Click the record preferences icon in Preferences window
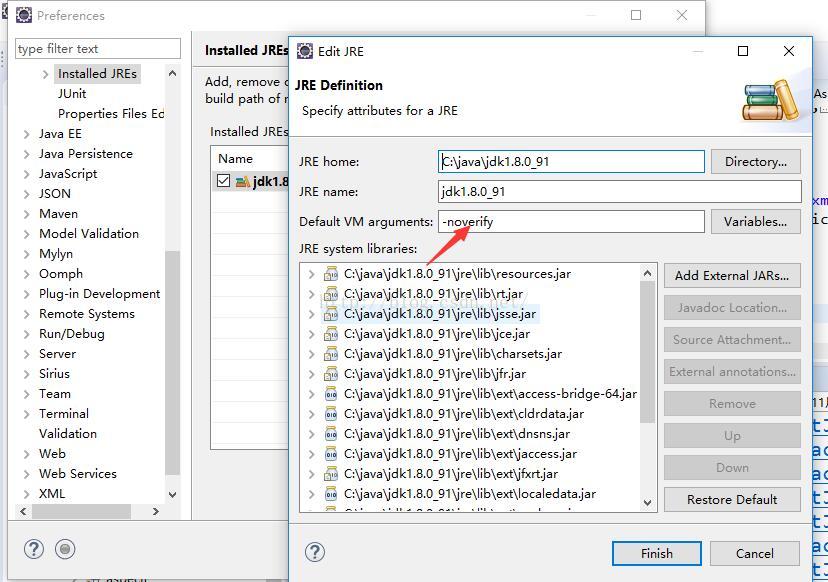 [65, 549]
